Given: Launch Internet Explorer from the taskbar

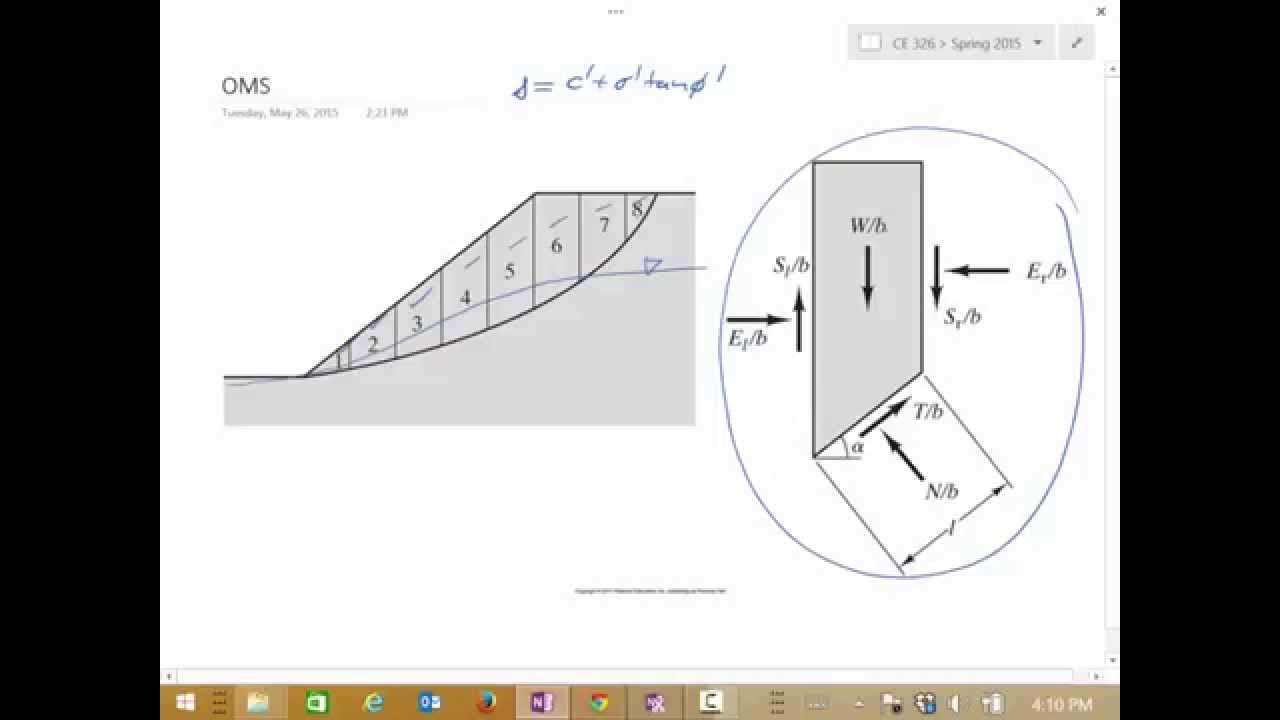Looking at the screenshot, I should 373,703.
